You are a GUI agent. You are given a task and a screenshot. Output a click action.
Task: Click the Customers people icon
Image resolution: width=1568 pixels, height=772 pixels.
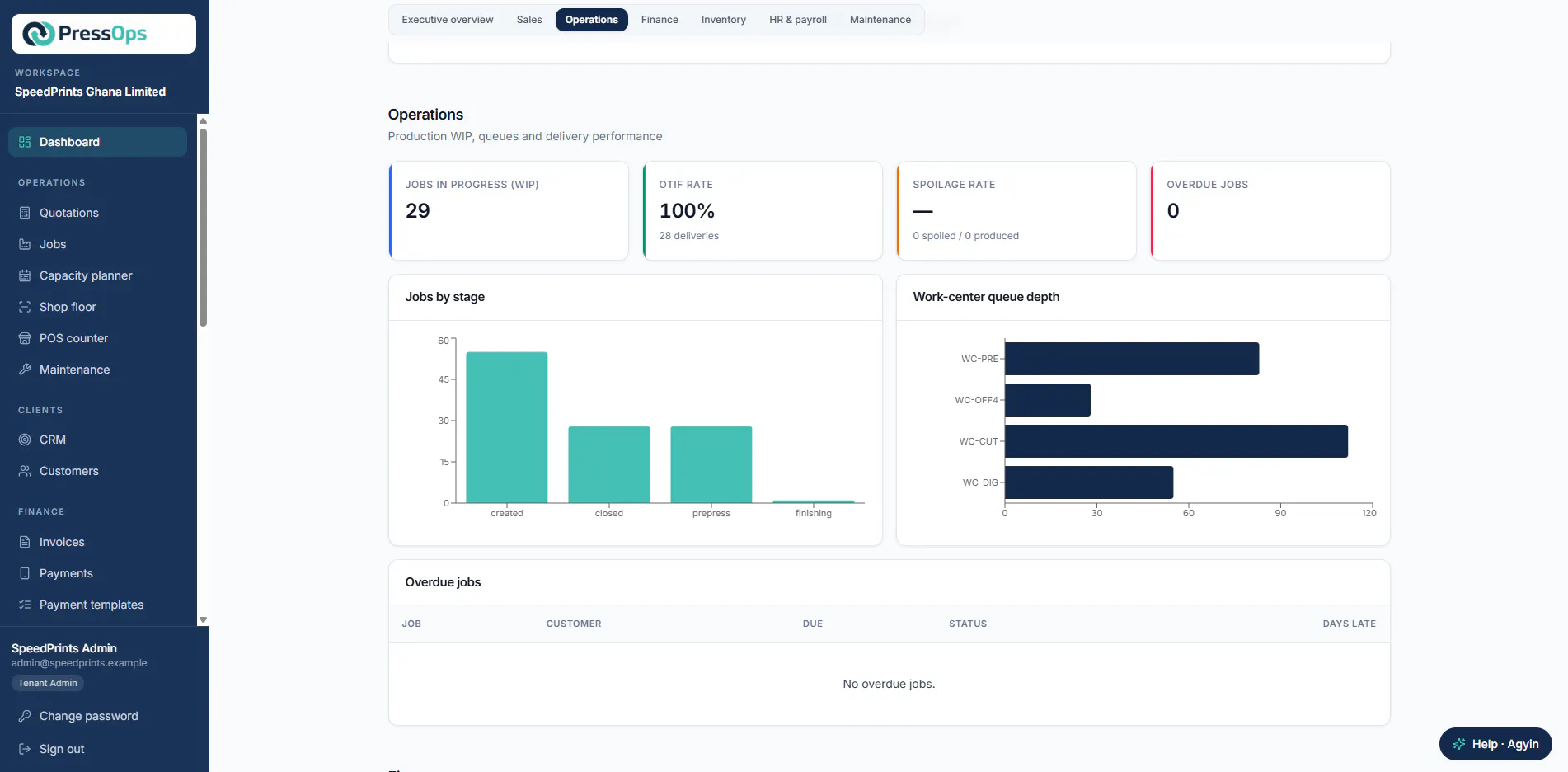point(25,471)
